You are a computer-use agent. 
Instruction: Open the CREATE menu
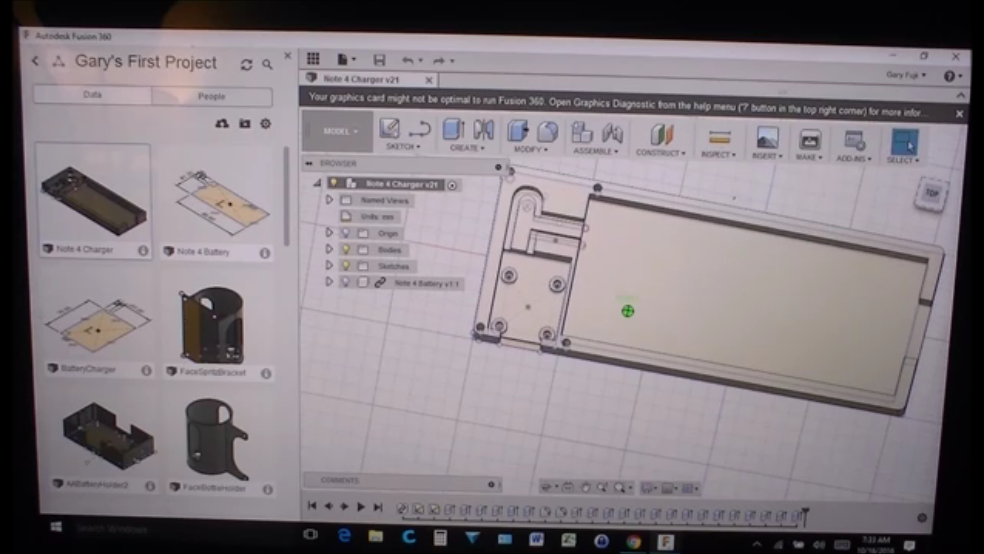coord(467,148)
